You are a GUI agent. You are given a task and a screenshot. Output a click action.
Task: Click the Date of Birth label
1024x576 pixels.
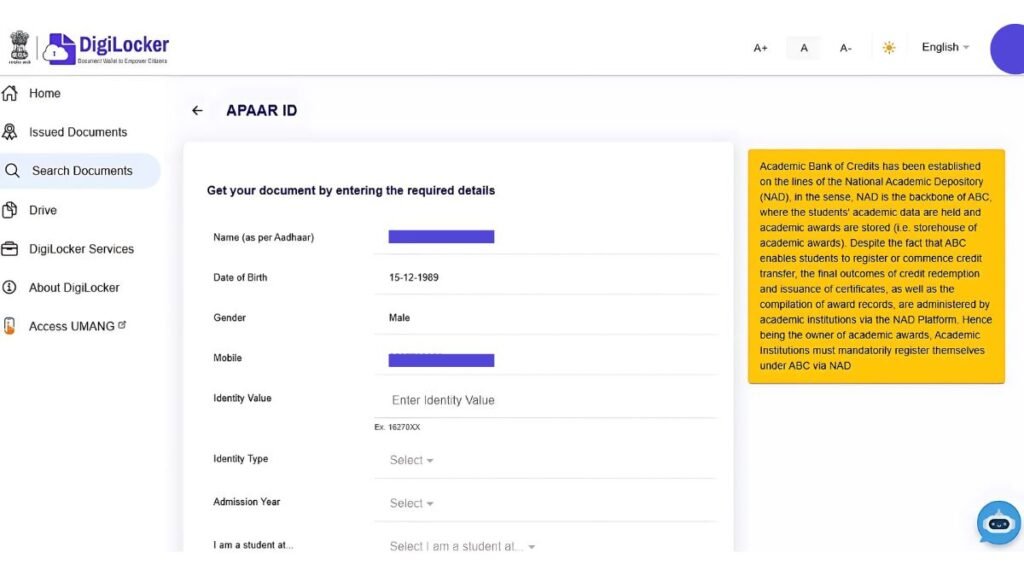[x=240, y=278]
